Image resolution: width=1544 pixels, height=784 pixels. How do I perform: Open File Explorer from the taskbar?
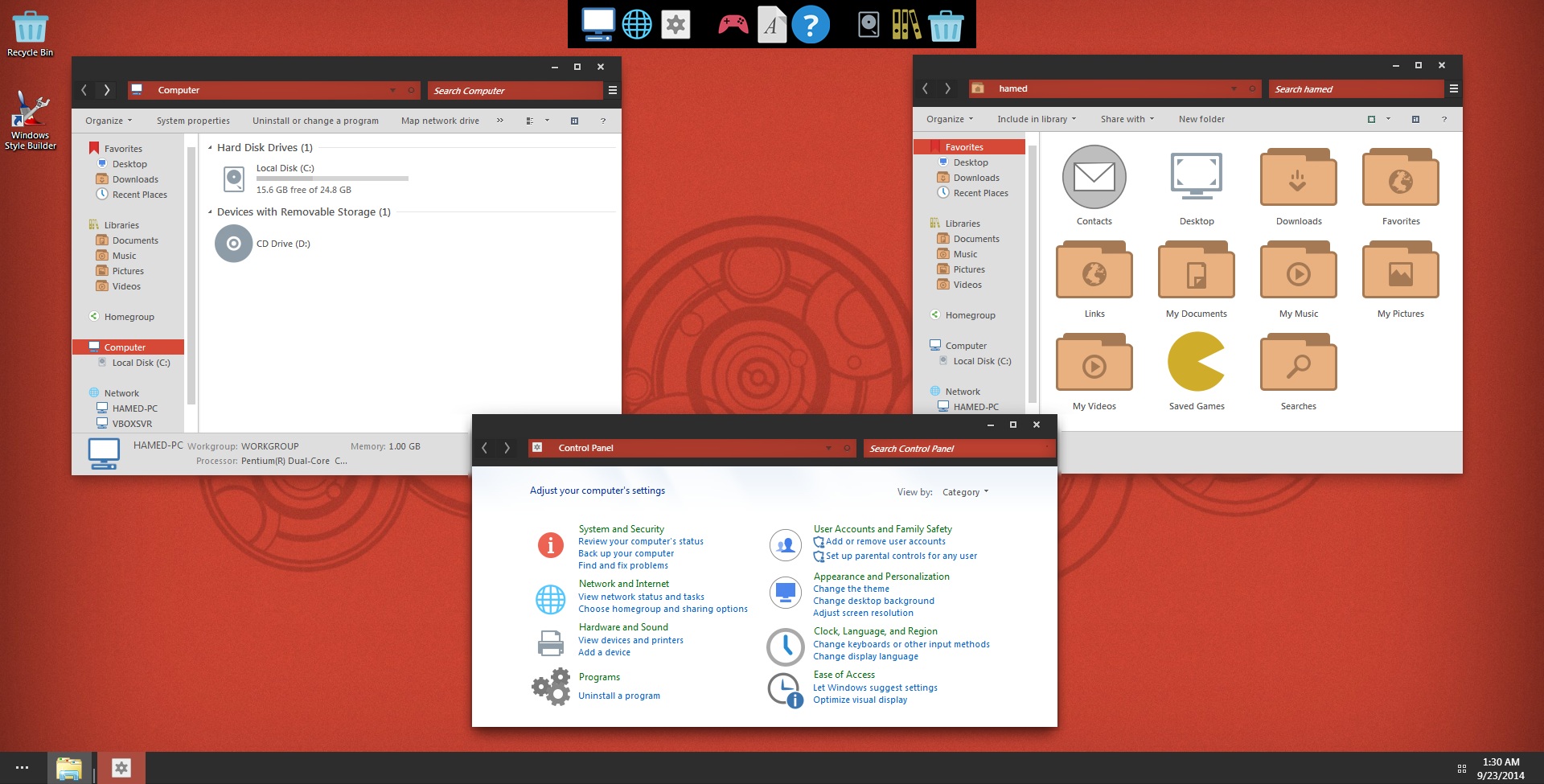click(x=69, y=768)
